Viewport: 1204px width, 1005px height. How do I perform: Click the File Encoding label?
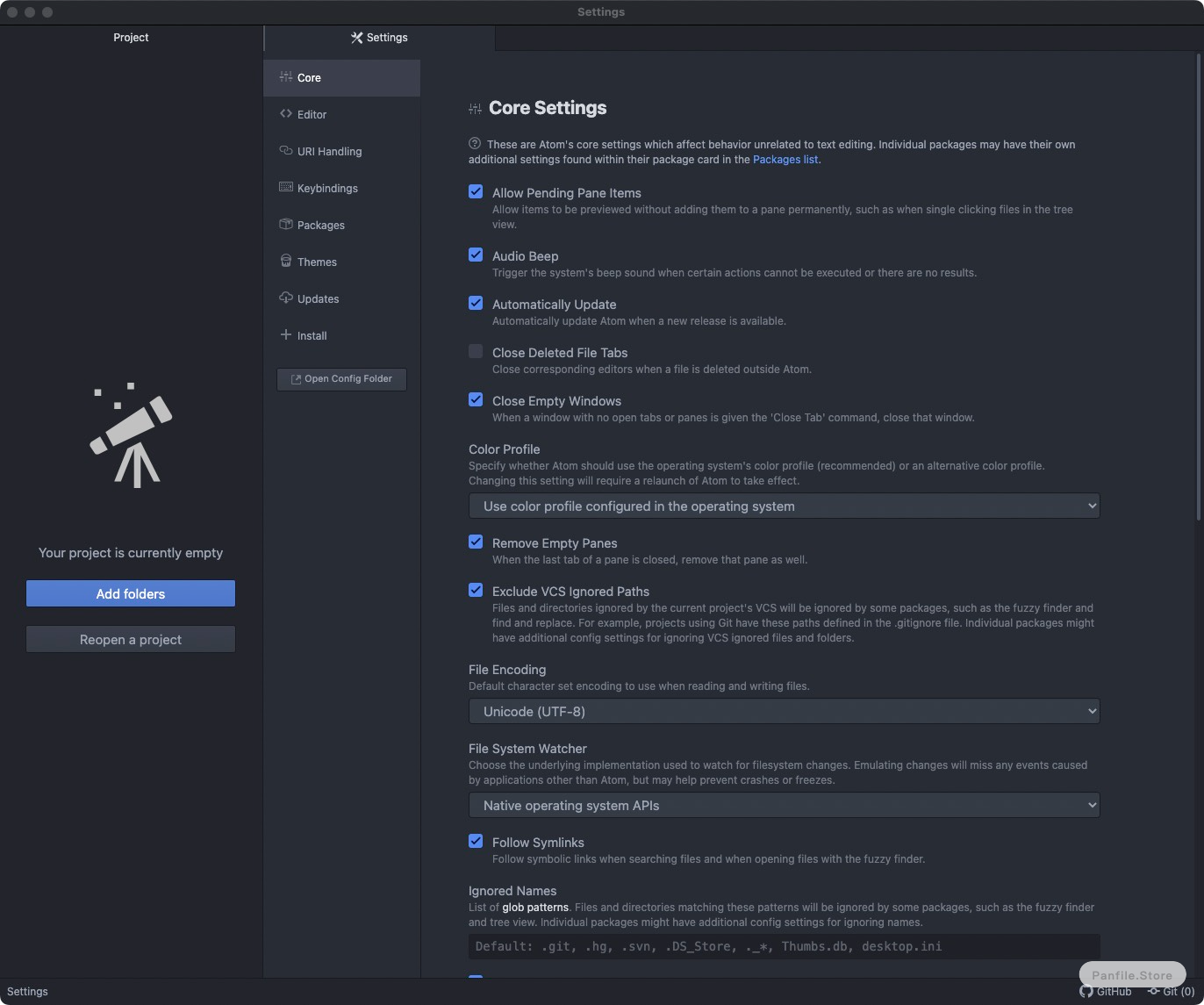tap(507, 670)
